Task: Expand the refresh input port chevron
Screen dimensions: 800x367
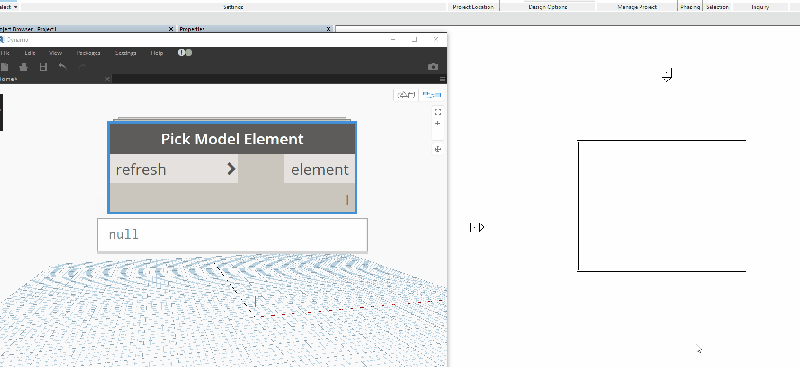Action: [x=231, y=169]
